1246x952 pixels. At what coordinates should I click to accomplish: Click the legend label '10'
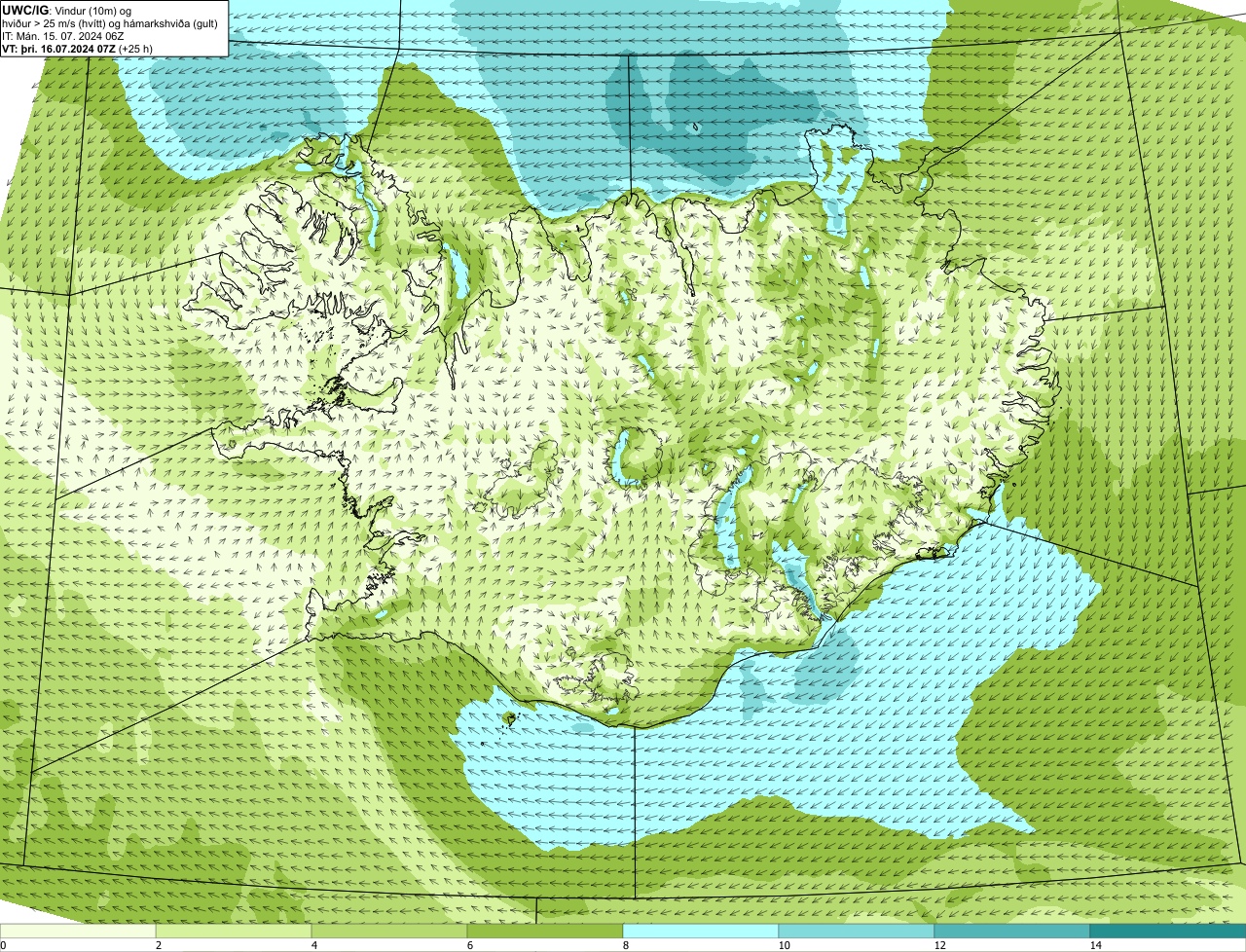coord(784,945)
